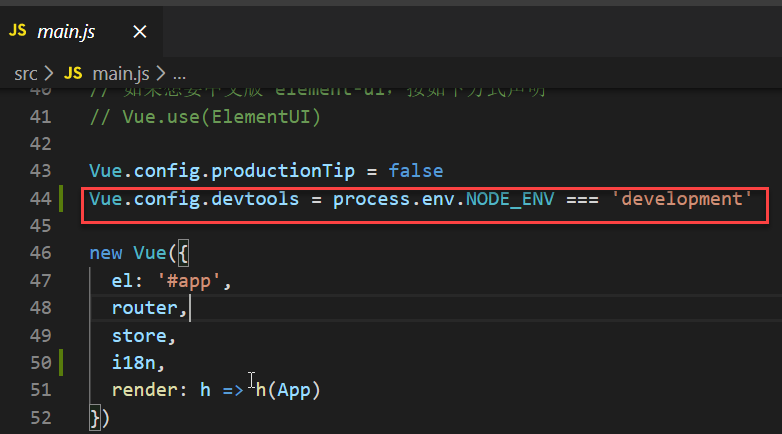This screenshot has width=782, height=434.
Task: Click line number 43 in the gutter
Action: pos(40,171)
